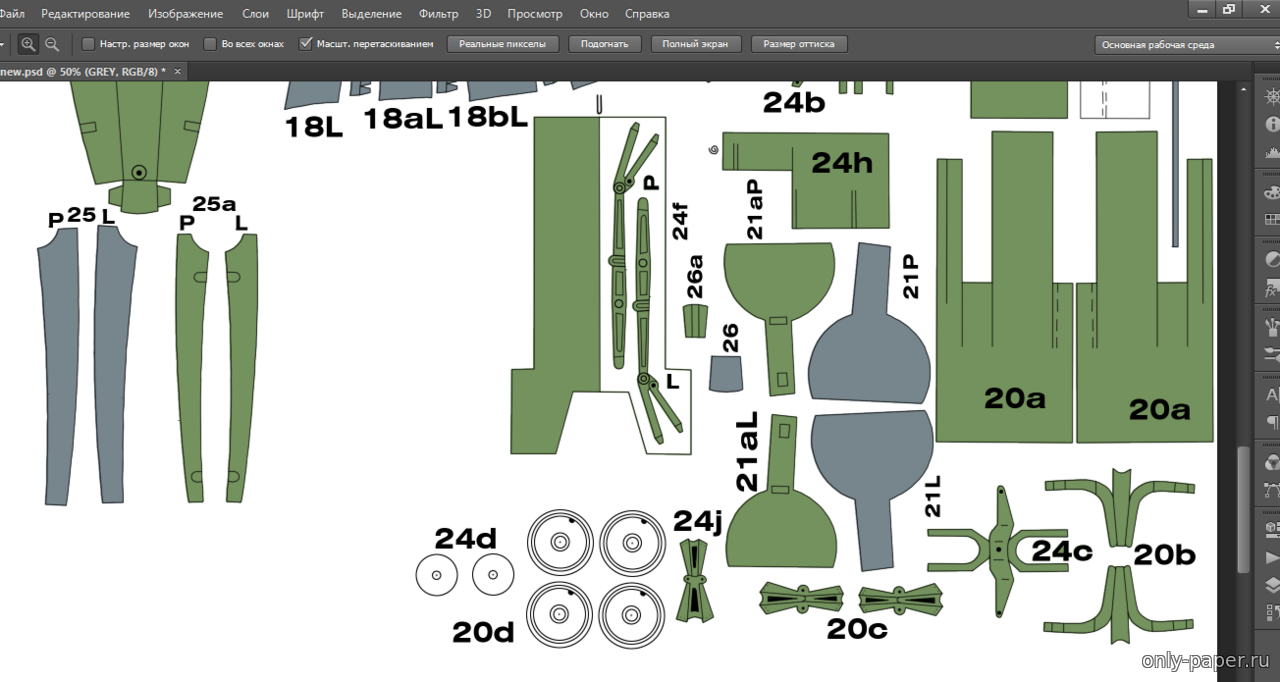Click the scroll-up arrow of the canvas scrollbar
This screenshot has height=682, width=1280.
[x=1245, y=90]
